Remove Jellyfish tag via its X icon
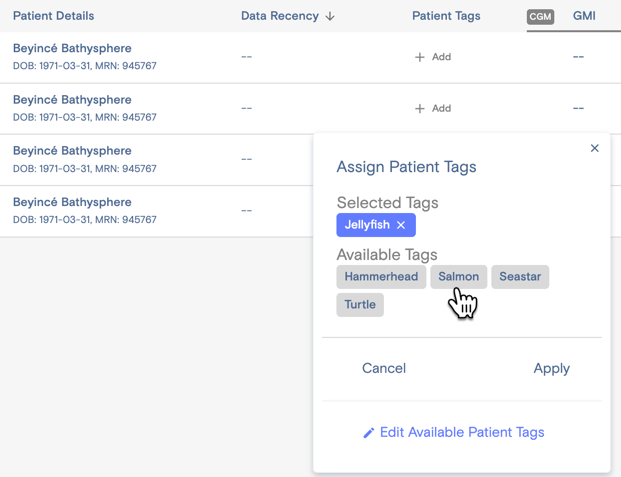Screen dimensions: 621x477 [401, 225]
